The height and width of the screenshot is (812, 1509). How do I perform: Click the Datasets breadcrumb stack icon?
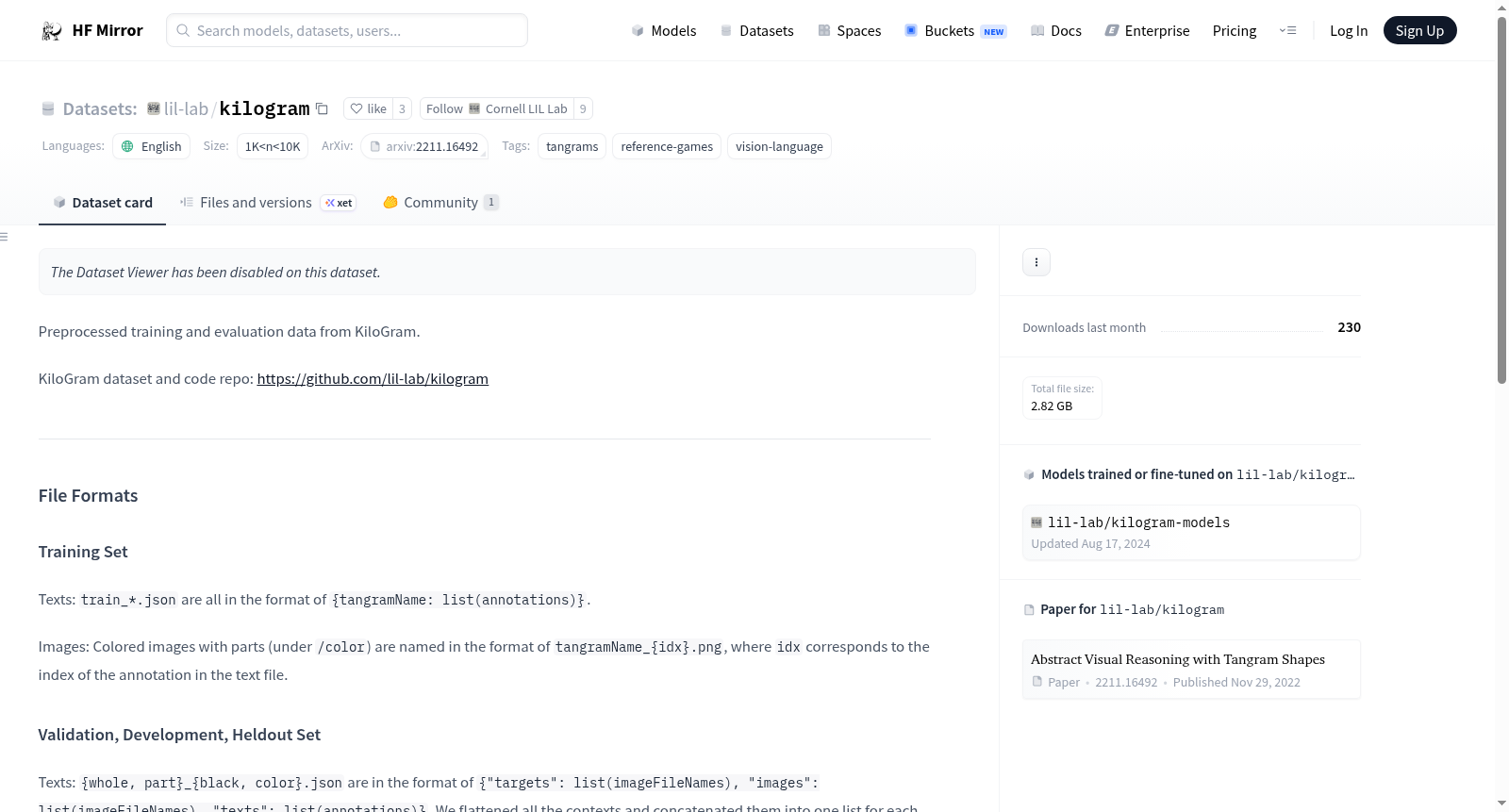pyautogui.click(x=48, y=109)
